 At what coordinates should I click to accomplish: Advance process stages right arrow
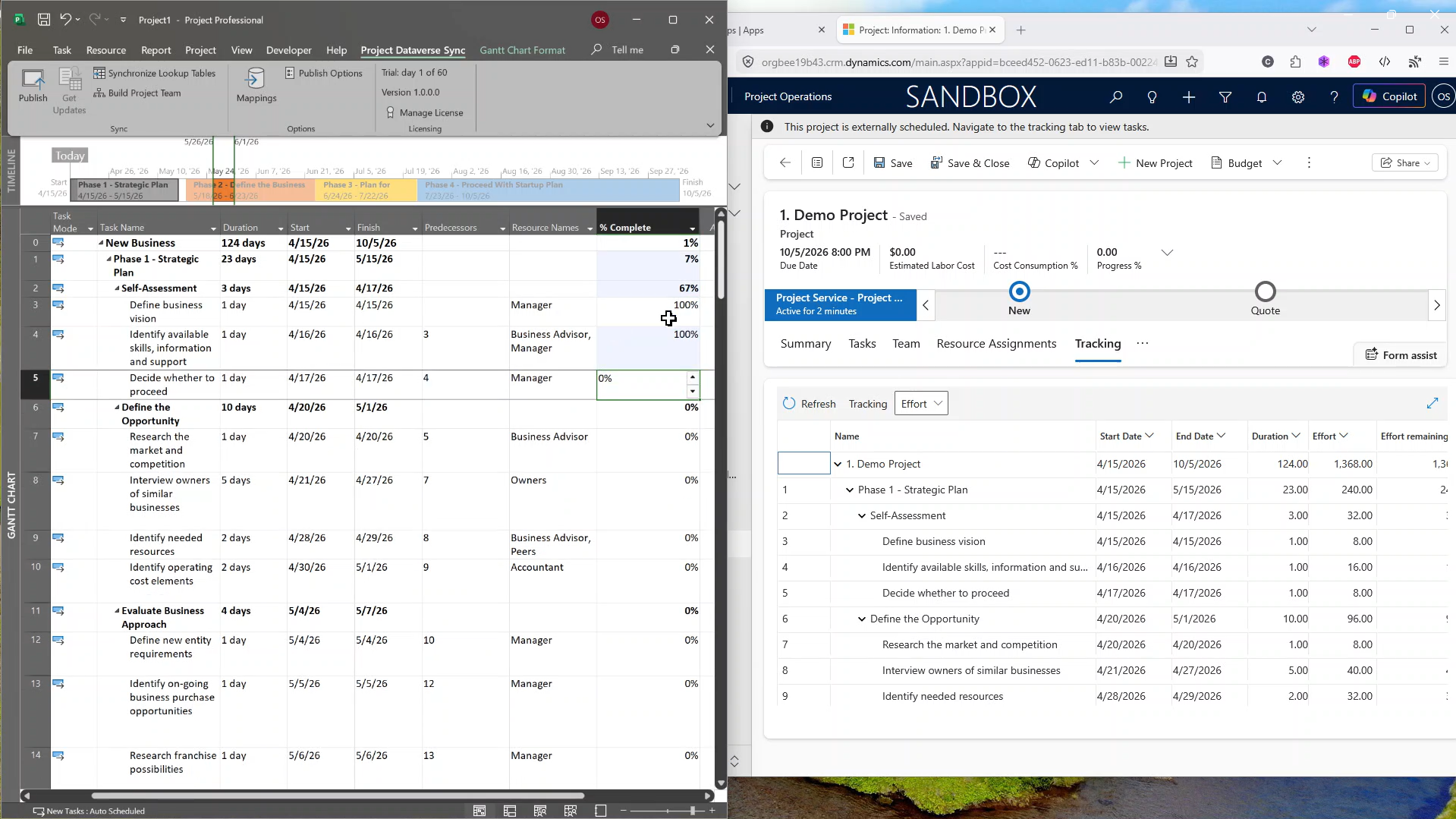point(1436,305)
